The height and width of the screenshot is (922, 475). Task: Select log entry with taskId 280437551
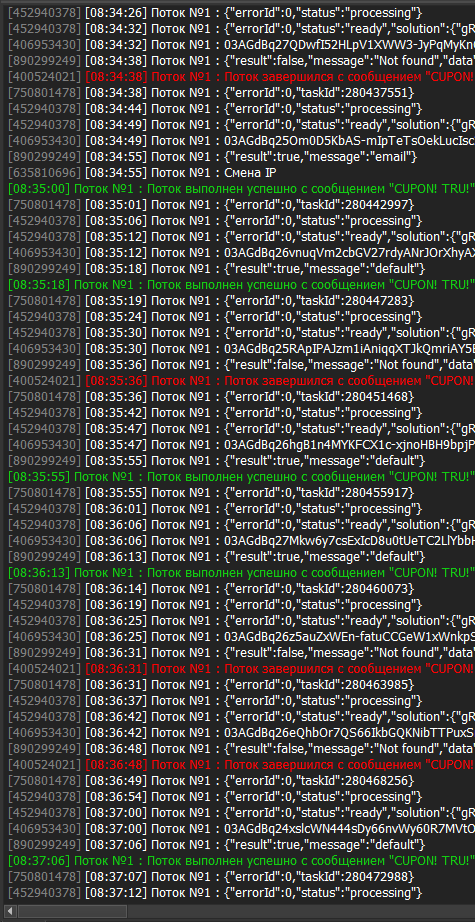pyautogui.click(x=238, y=92)
